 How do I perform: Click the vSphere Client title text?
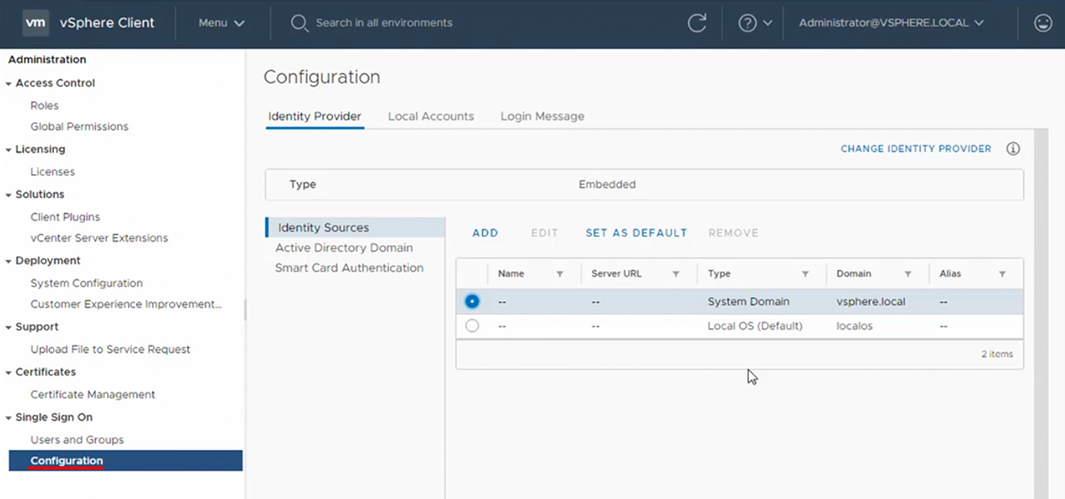click(107, 23)
